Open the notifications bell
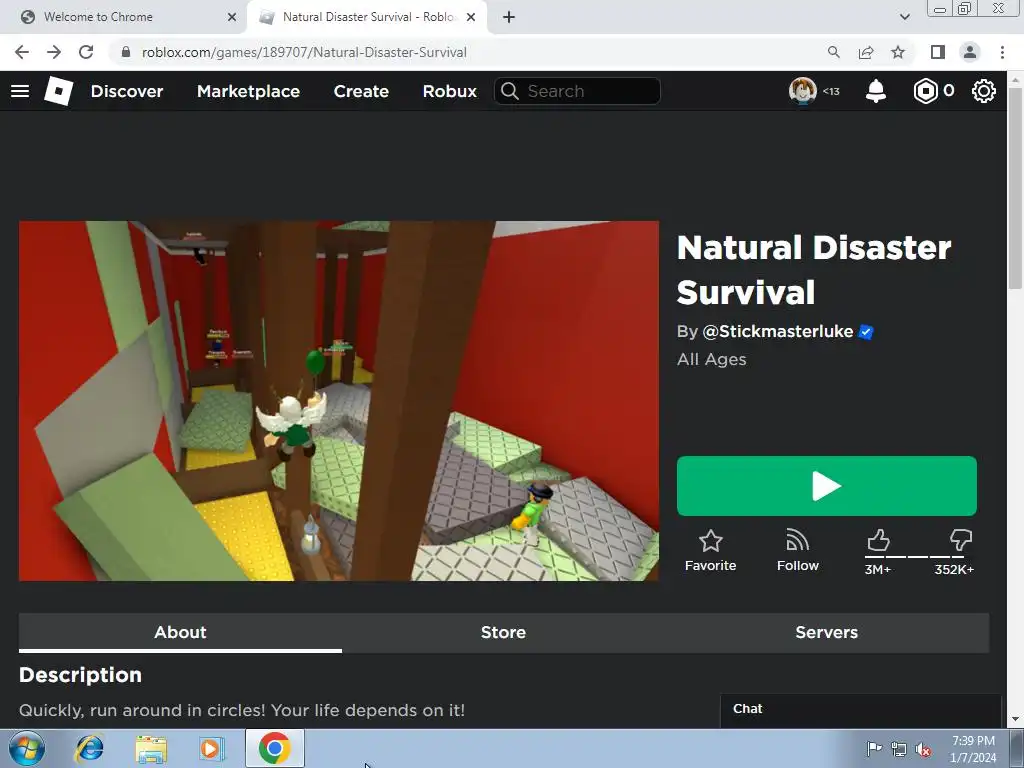The image size is (1024, 768). (876, 91)
